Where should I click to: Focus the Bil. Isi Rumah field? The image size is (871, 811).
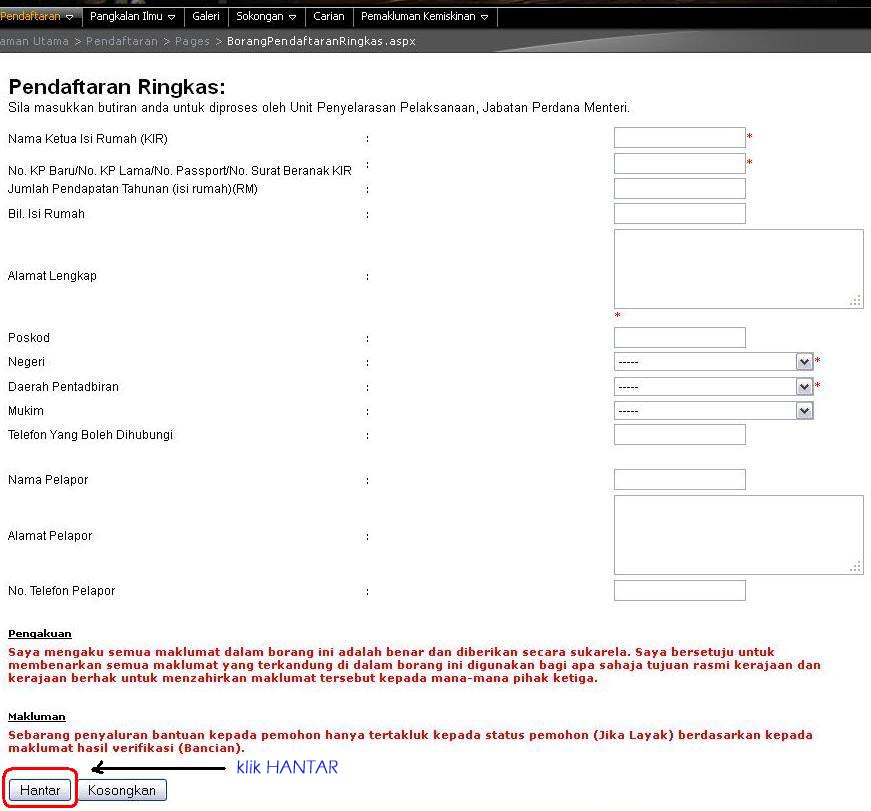click(679, 213)
